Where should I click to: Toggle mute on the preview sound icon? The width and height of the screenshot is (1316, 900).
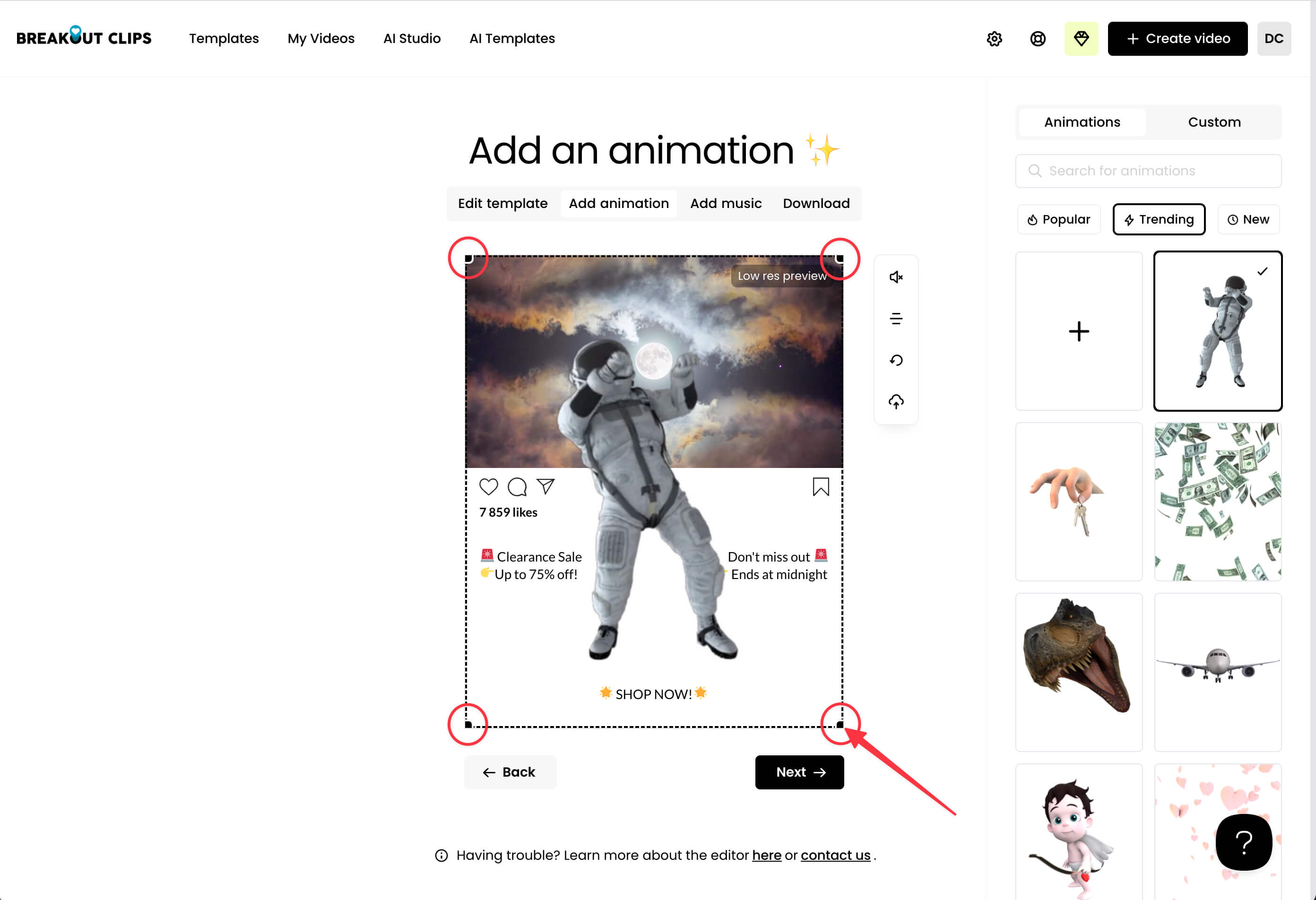[896, 277]
